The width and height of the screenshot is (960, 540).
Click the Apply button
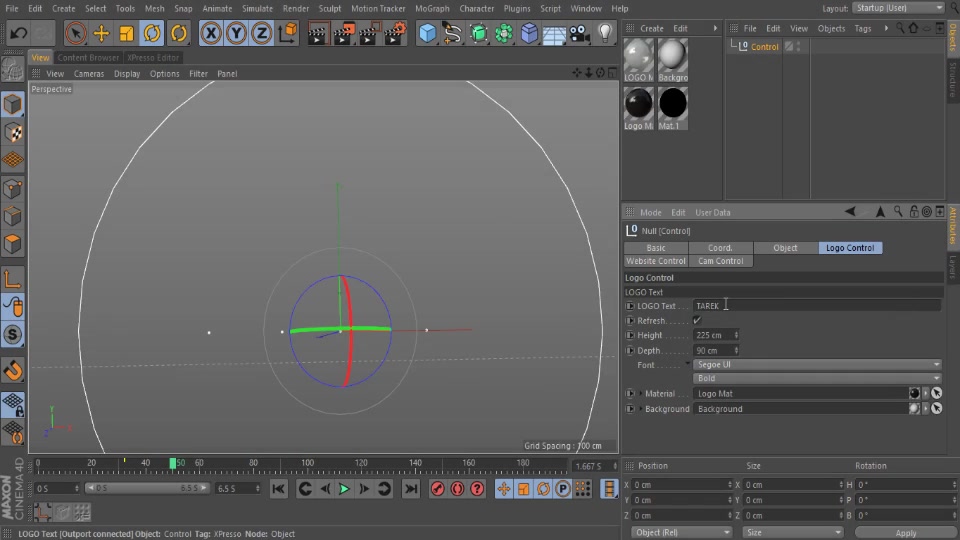[906, 533]
